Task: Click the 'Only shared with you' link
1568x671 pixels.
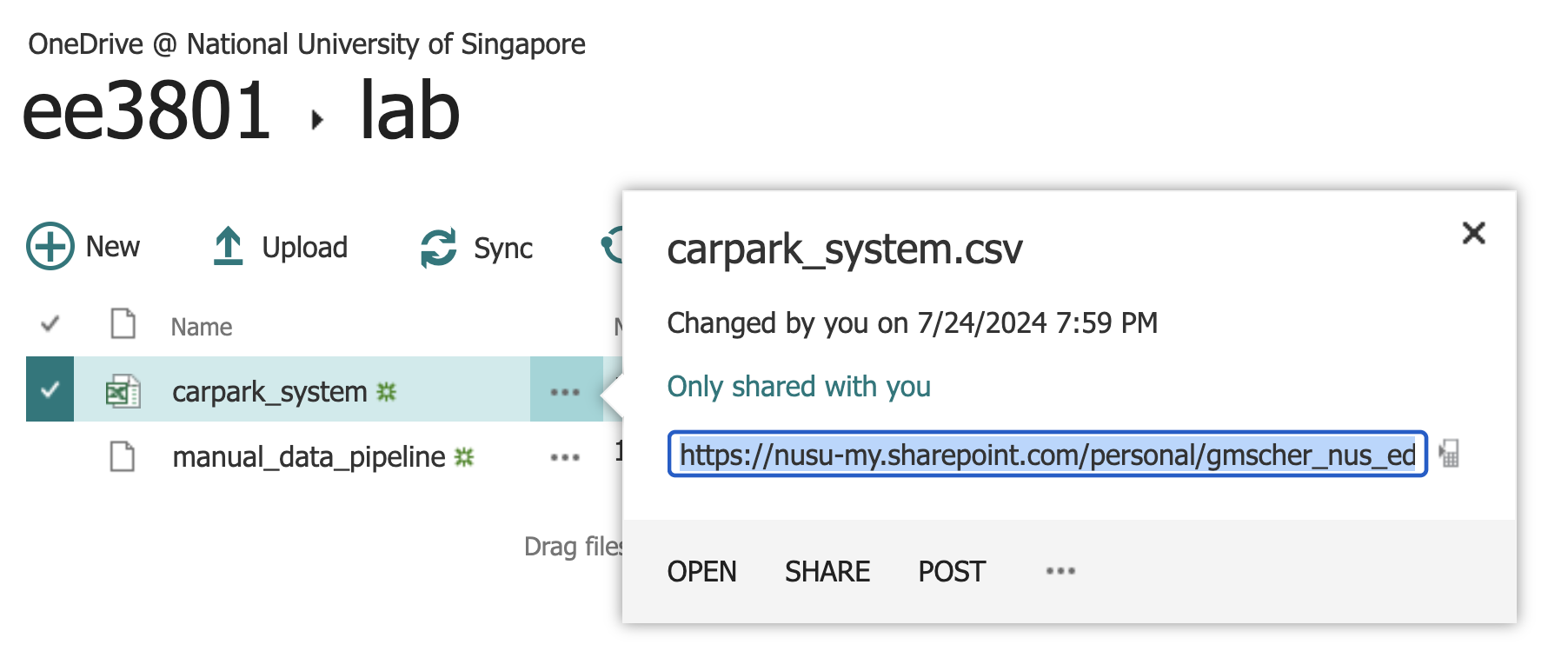Action: click(x=798, y=387)
